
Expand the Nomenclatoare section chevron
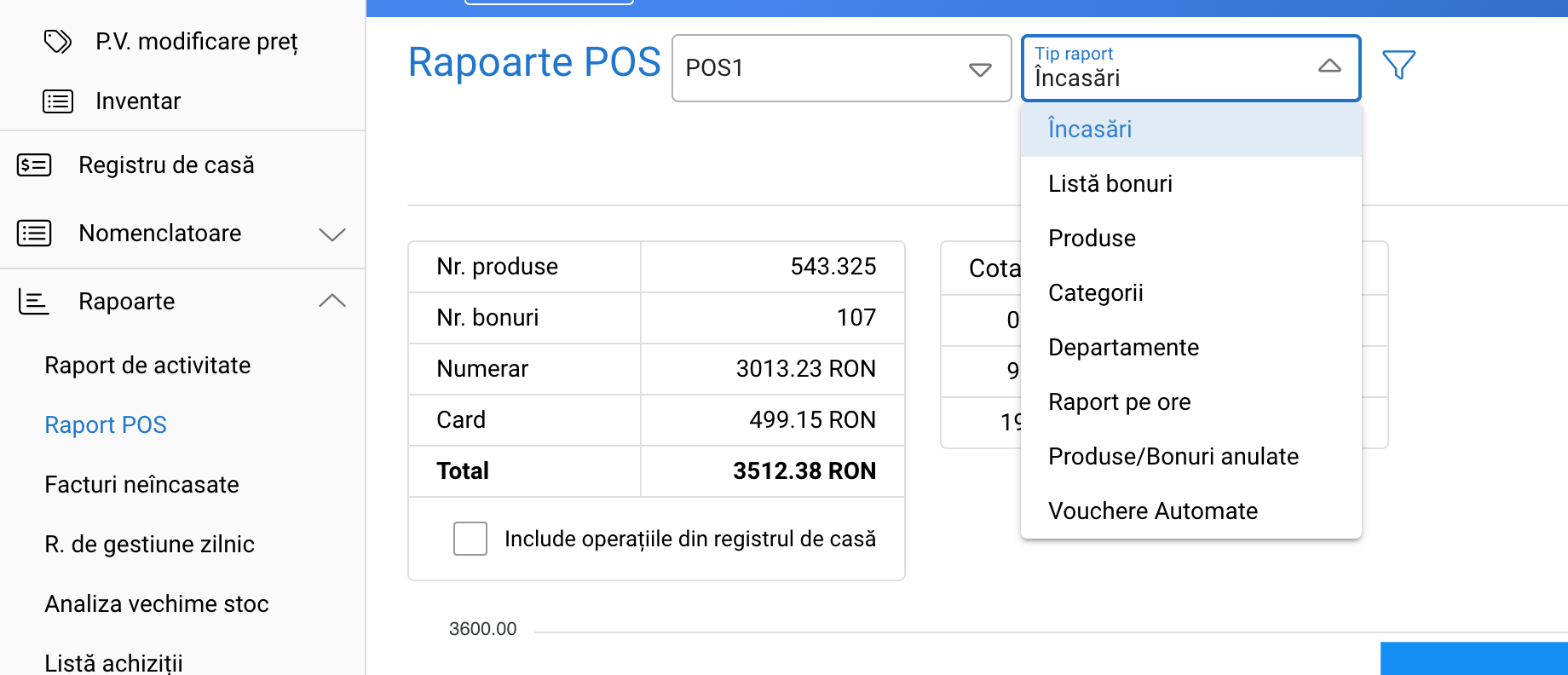point(332,234)
